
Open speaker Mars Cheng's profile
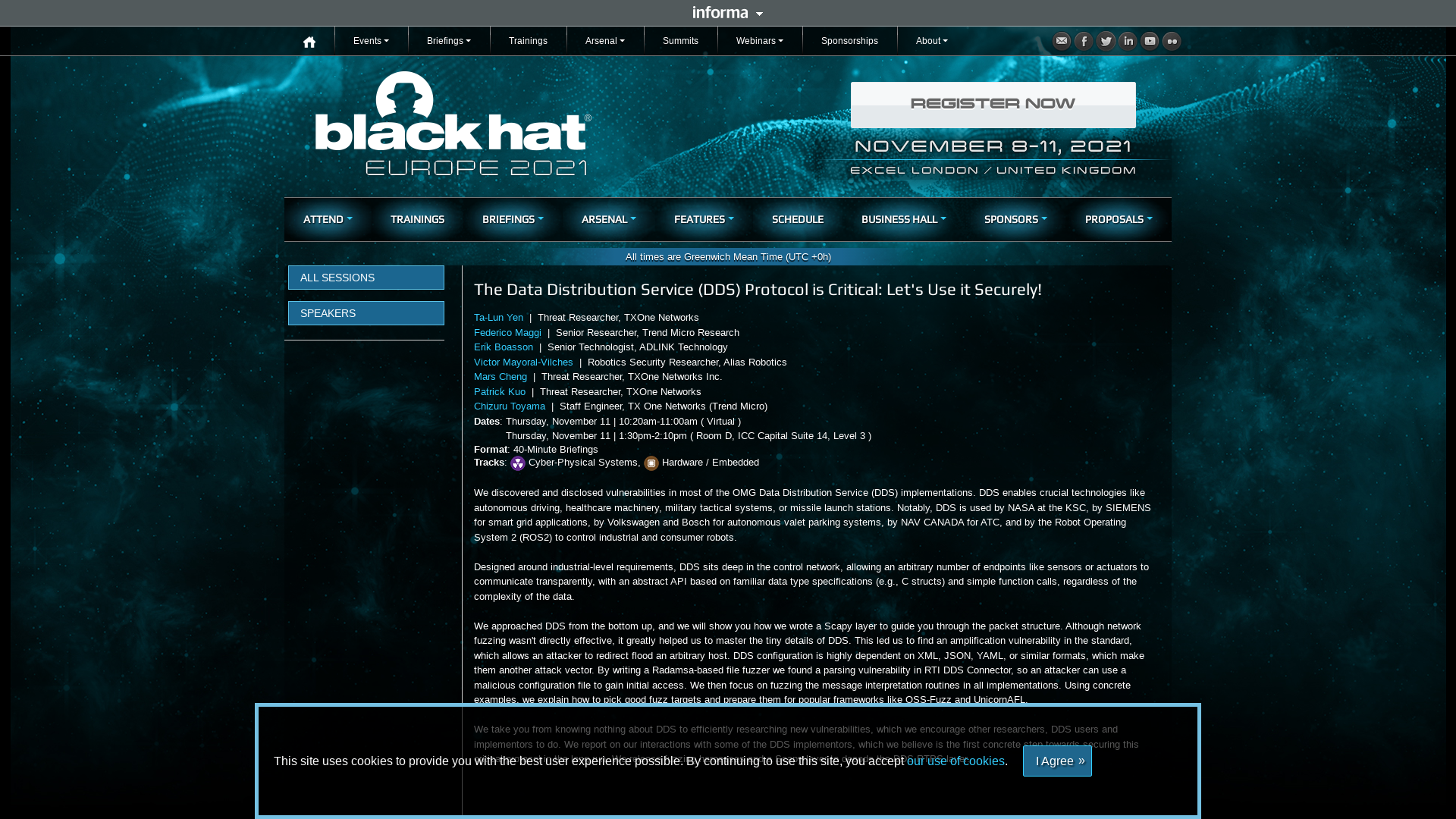[x=500, y=377]
